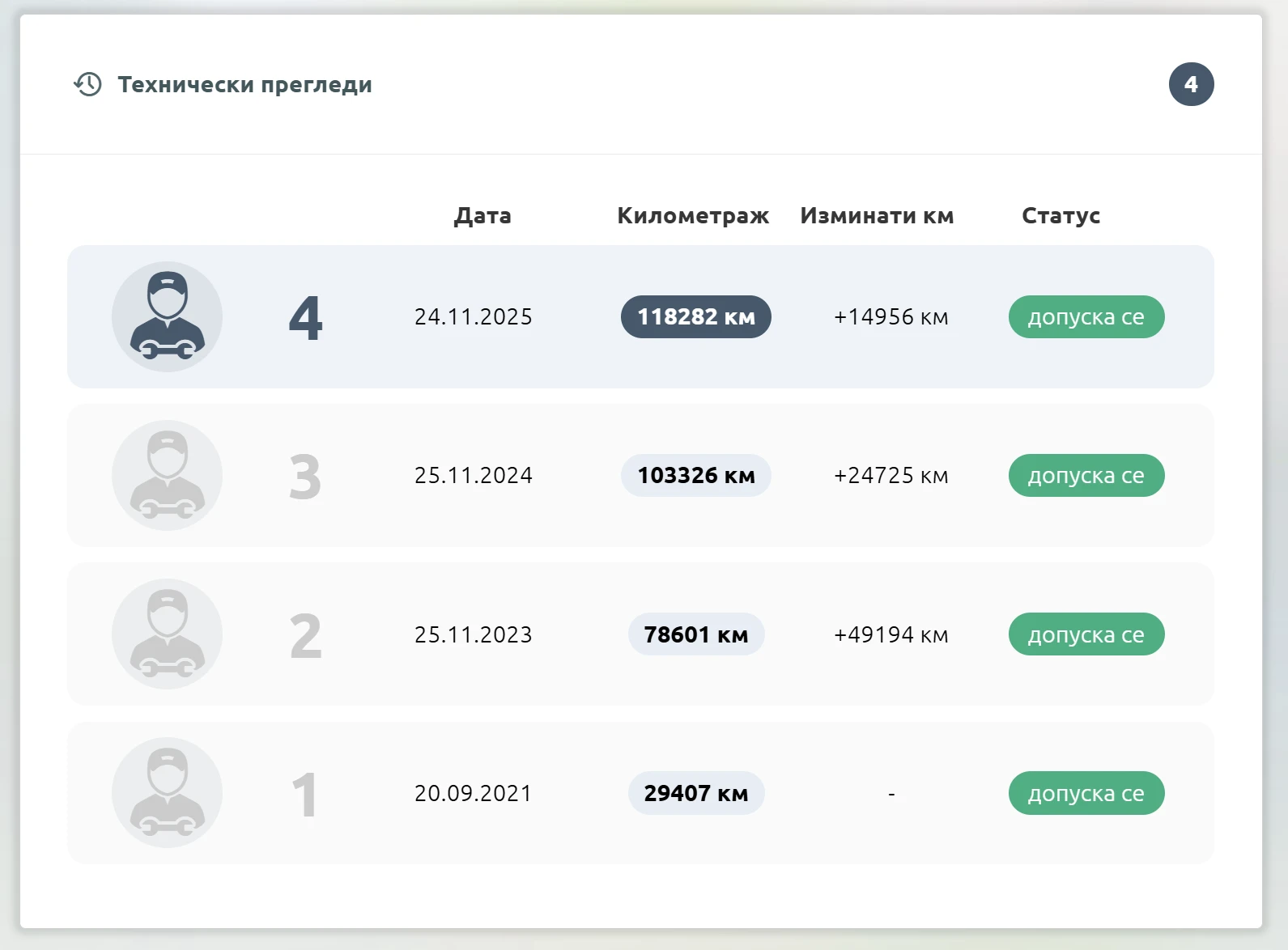The width and height of the screenshot is (1288, 950).
Task: Click the dash in the 20.09.2021 row
Action: click(x=891, y=795)
